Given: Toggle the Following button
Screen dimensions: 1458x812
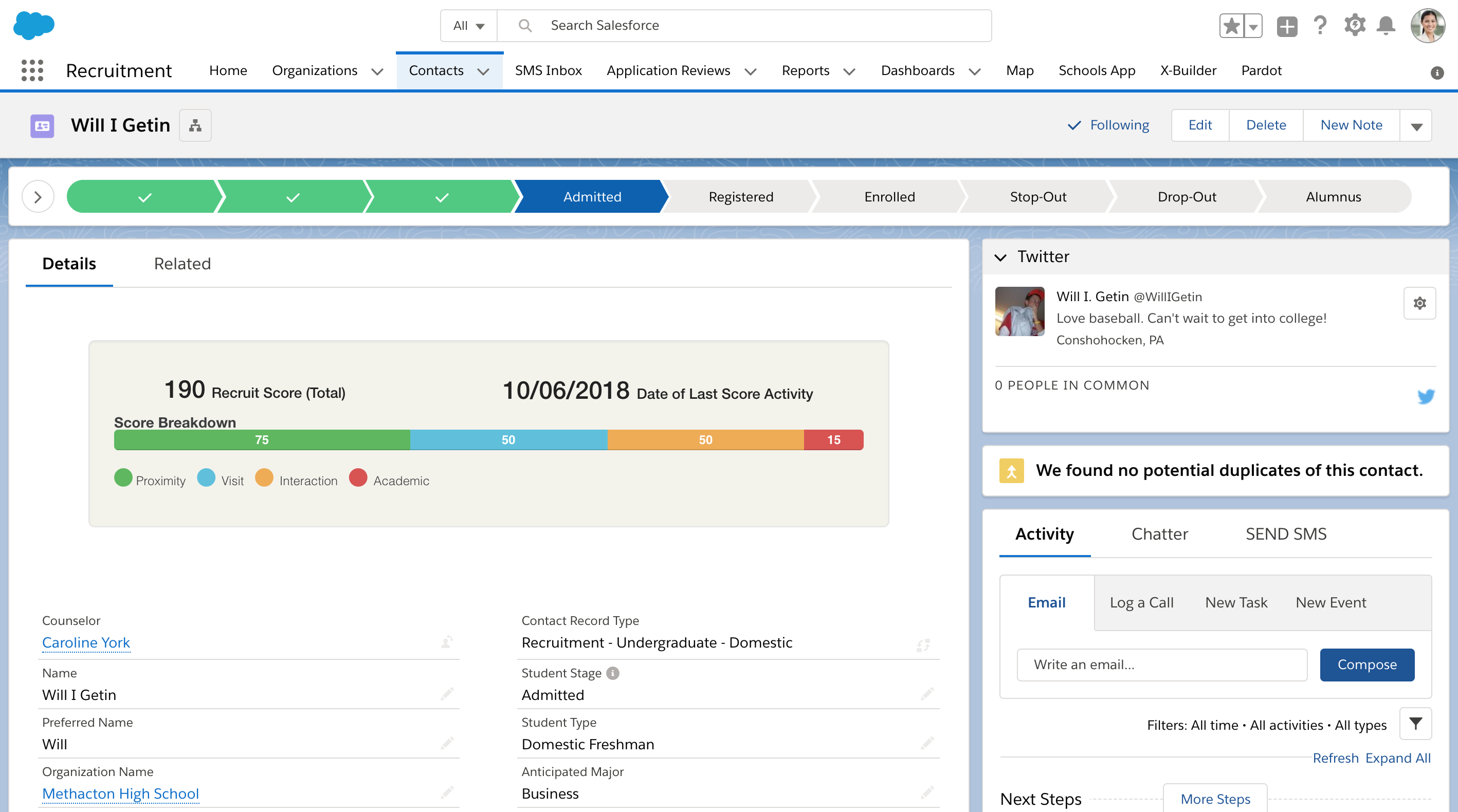Looking at the screenshot, I should (x=1108, y=125).
